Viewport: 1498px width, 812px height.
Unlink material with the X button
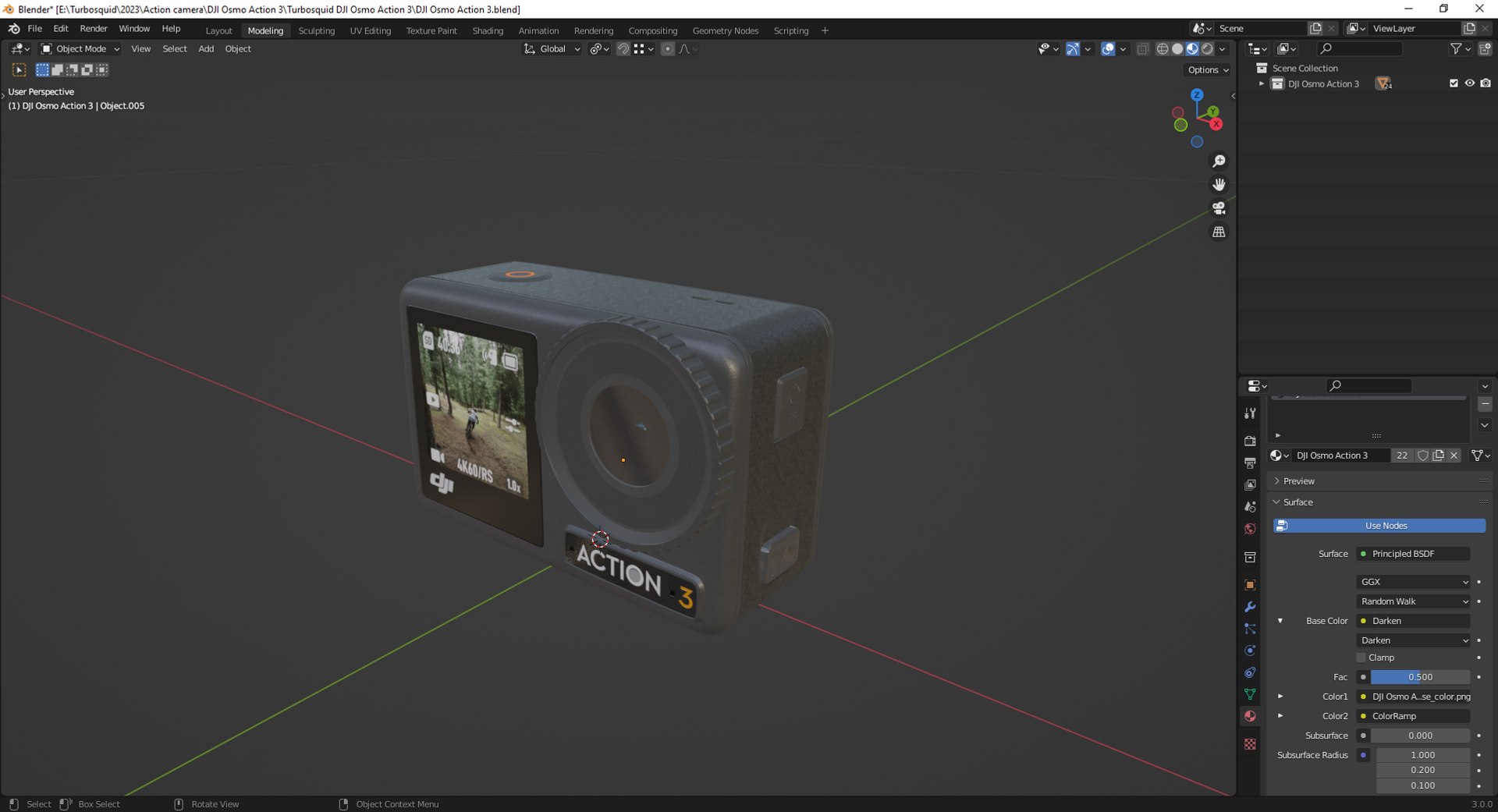tap(1454, 456)
